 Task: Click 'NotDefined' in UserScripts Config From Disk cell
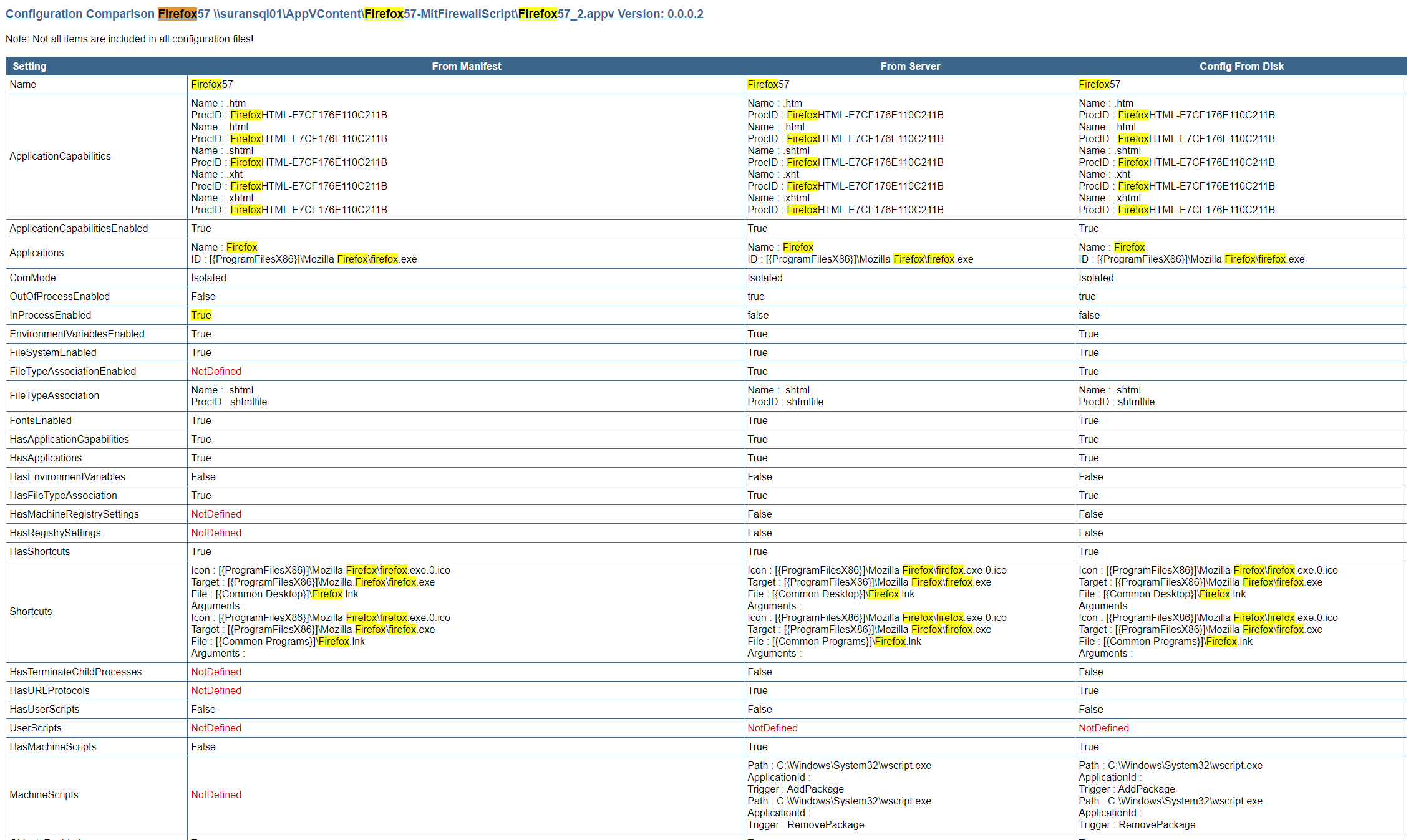(x=1103, y=728)
